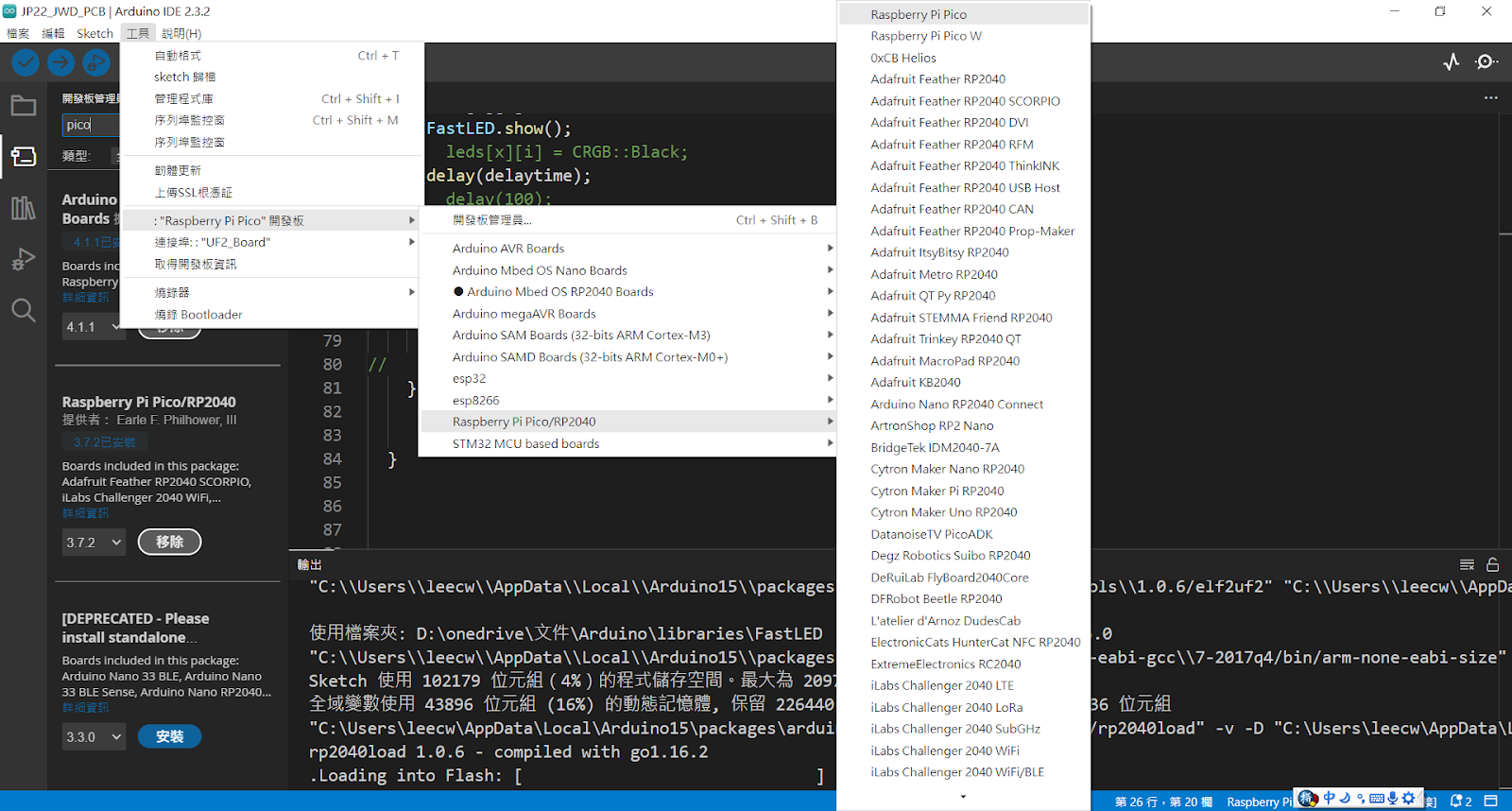The image size is (1512, 811).
Task: Open the Library Manager sidebar icon
Action: [x=24, y=208]
